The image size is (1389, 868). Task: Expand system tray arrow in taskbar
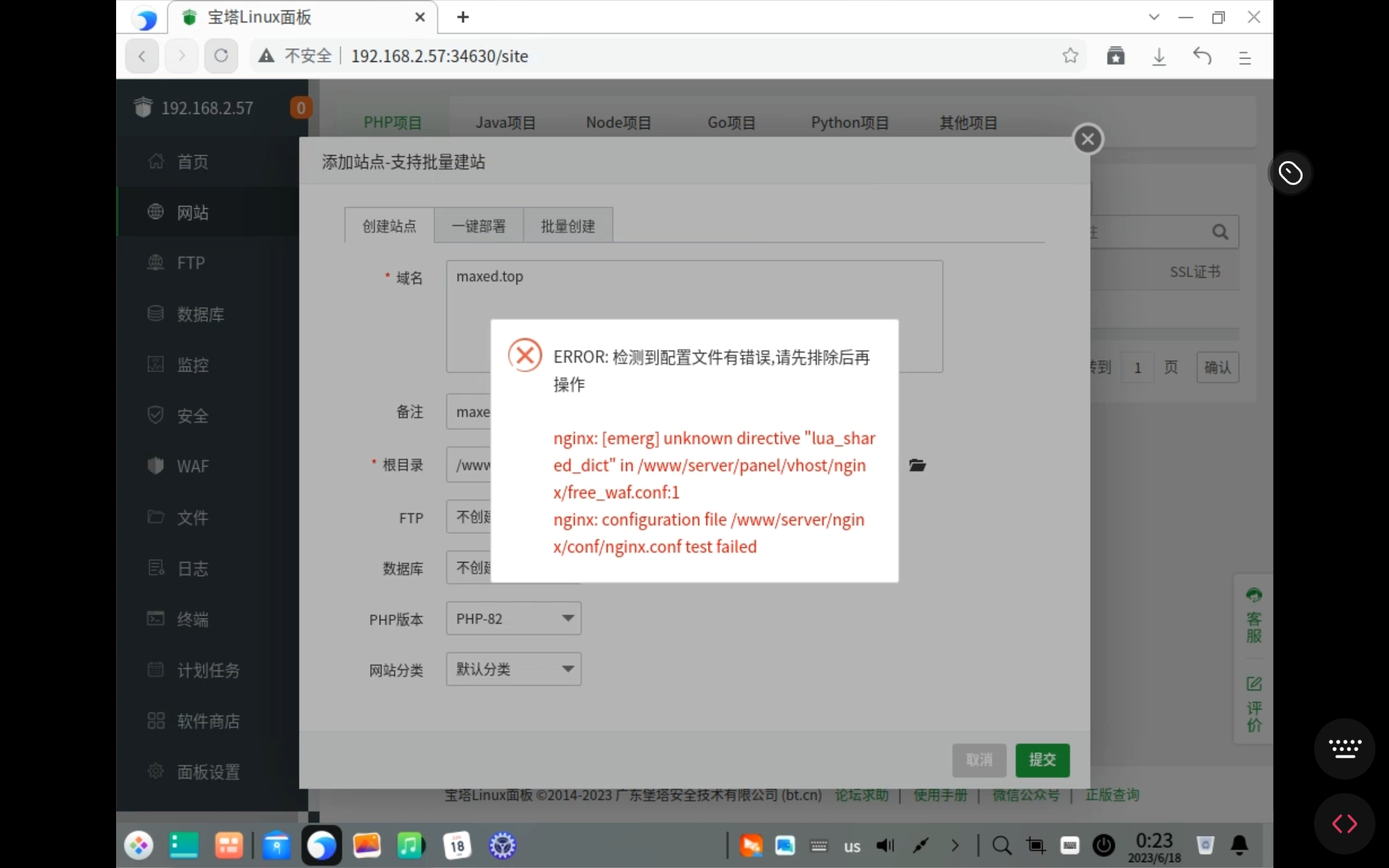pos(954,845)
